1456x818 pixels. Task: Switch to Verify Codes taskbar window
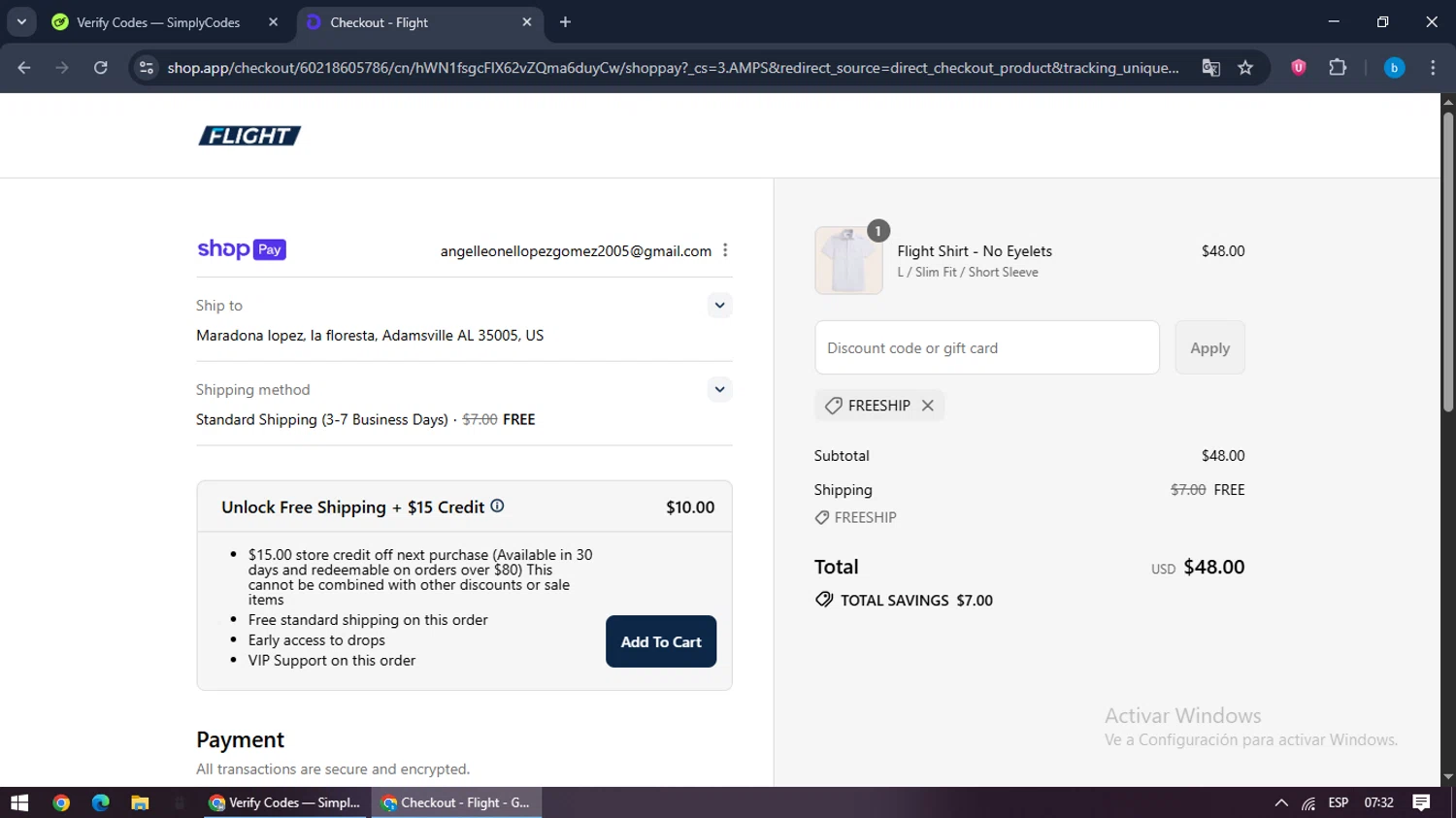[x=286, y=802]
